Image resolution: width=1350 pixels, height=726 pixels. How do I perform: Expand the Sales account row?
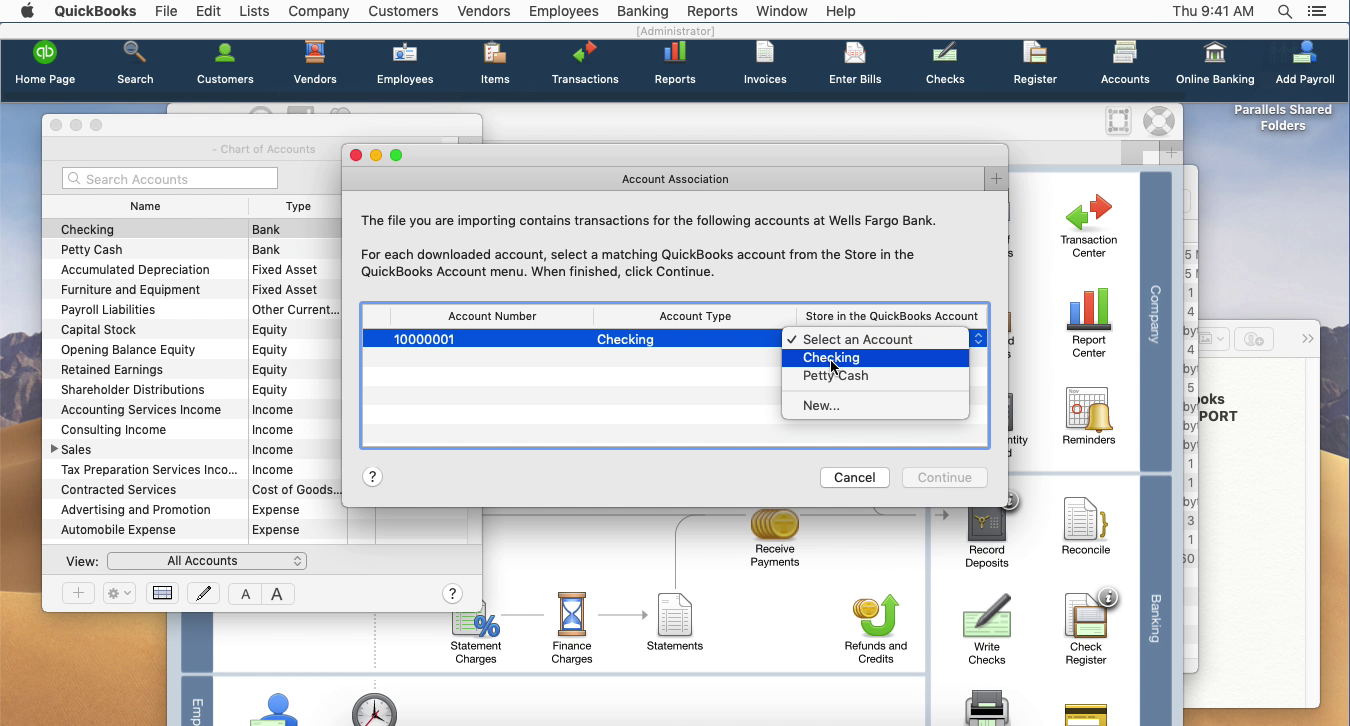[x=54, y=449]
